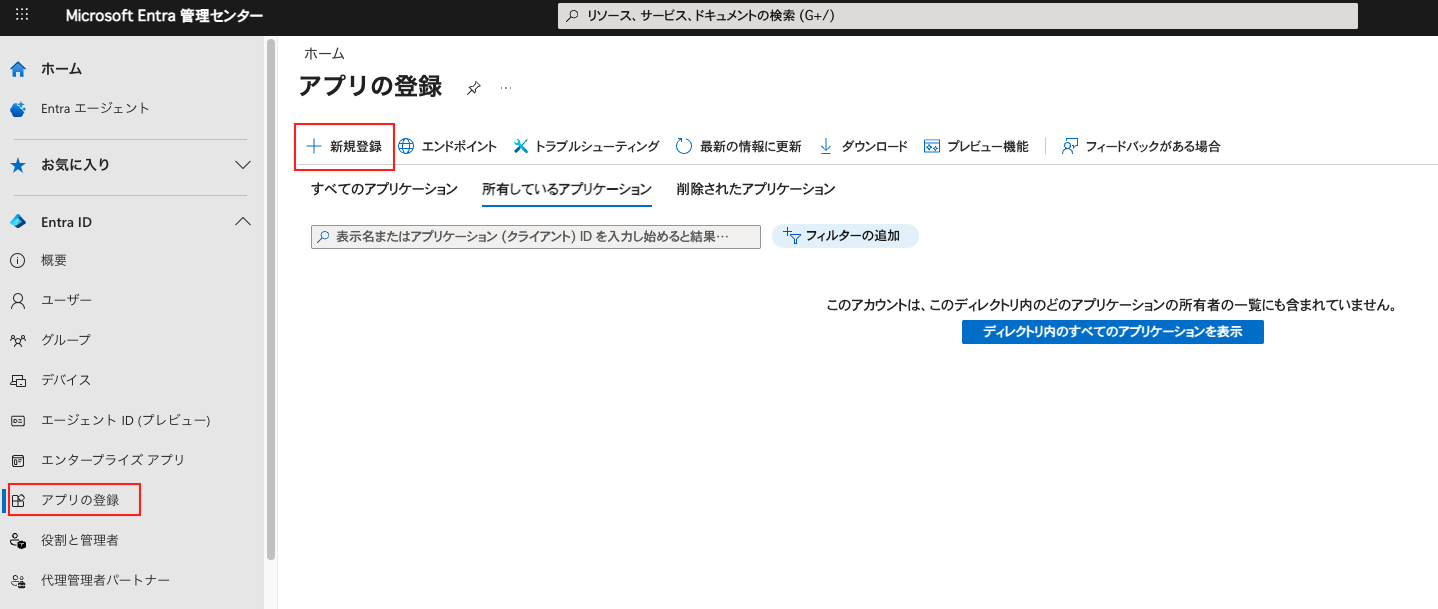The width and height of the screenshot is (1438, 609).
Task: Expand the お気に入り section chevron
Action: (x=242, y=165)
